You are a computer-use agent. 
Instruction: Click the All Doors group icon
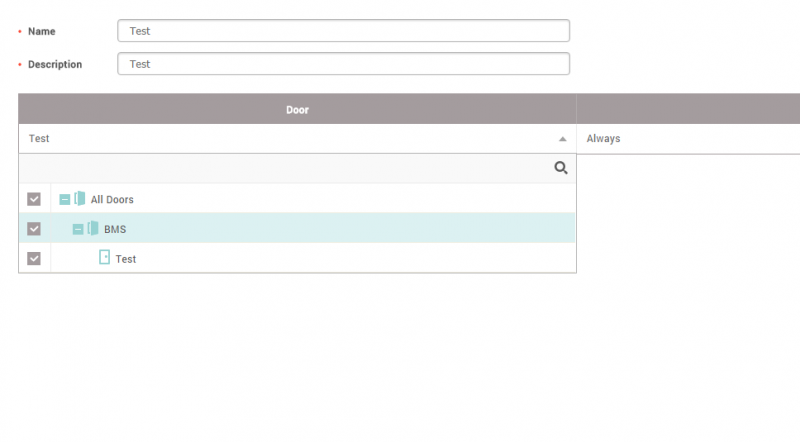coord(80,199)
